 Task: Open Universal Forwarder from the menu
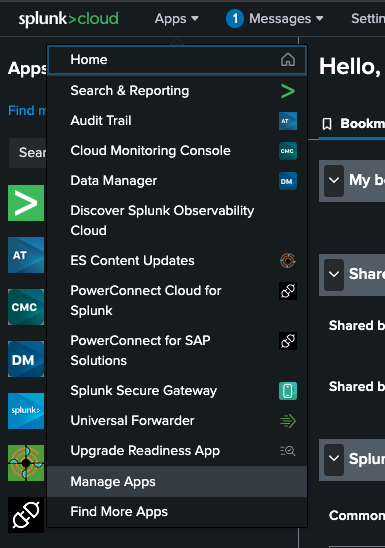click(177, 421)
